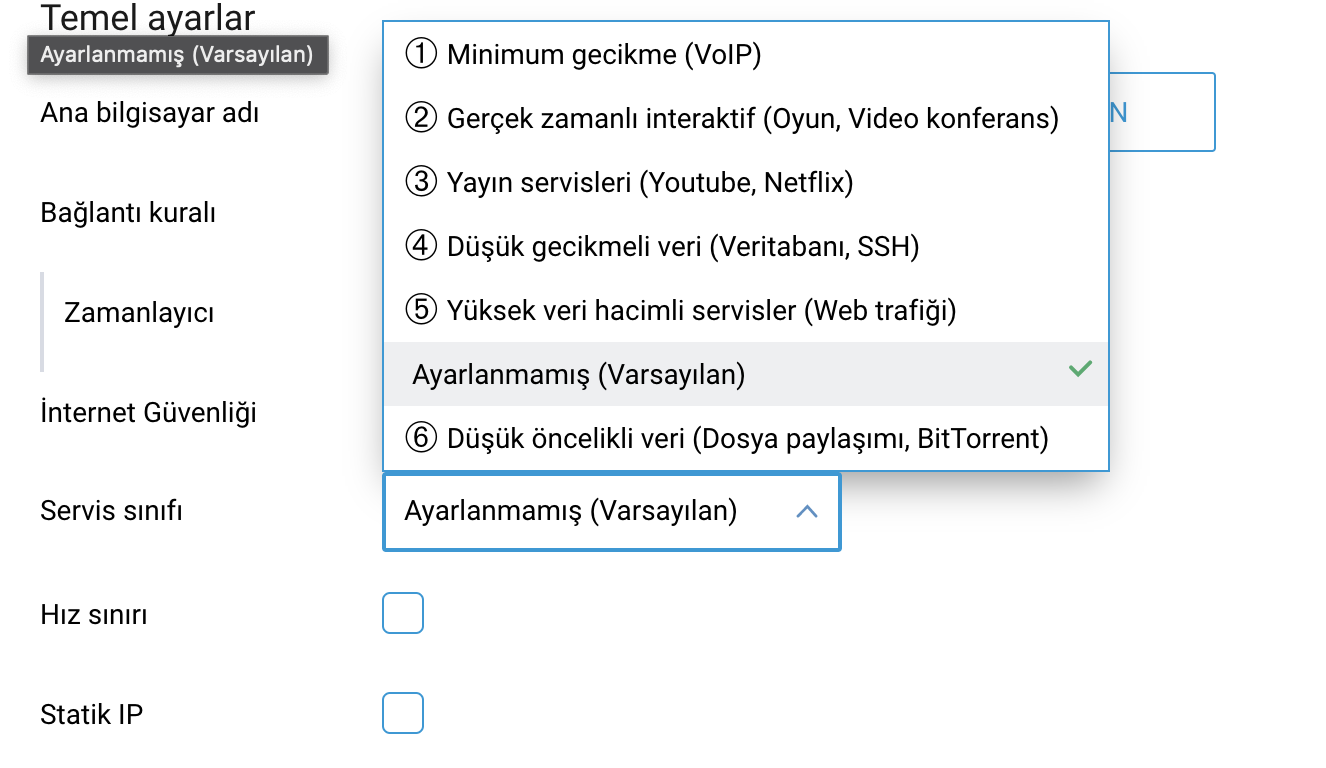1326x768 pixels.
Task: Click the Bağlantı kuralı label
Action: 128,213
